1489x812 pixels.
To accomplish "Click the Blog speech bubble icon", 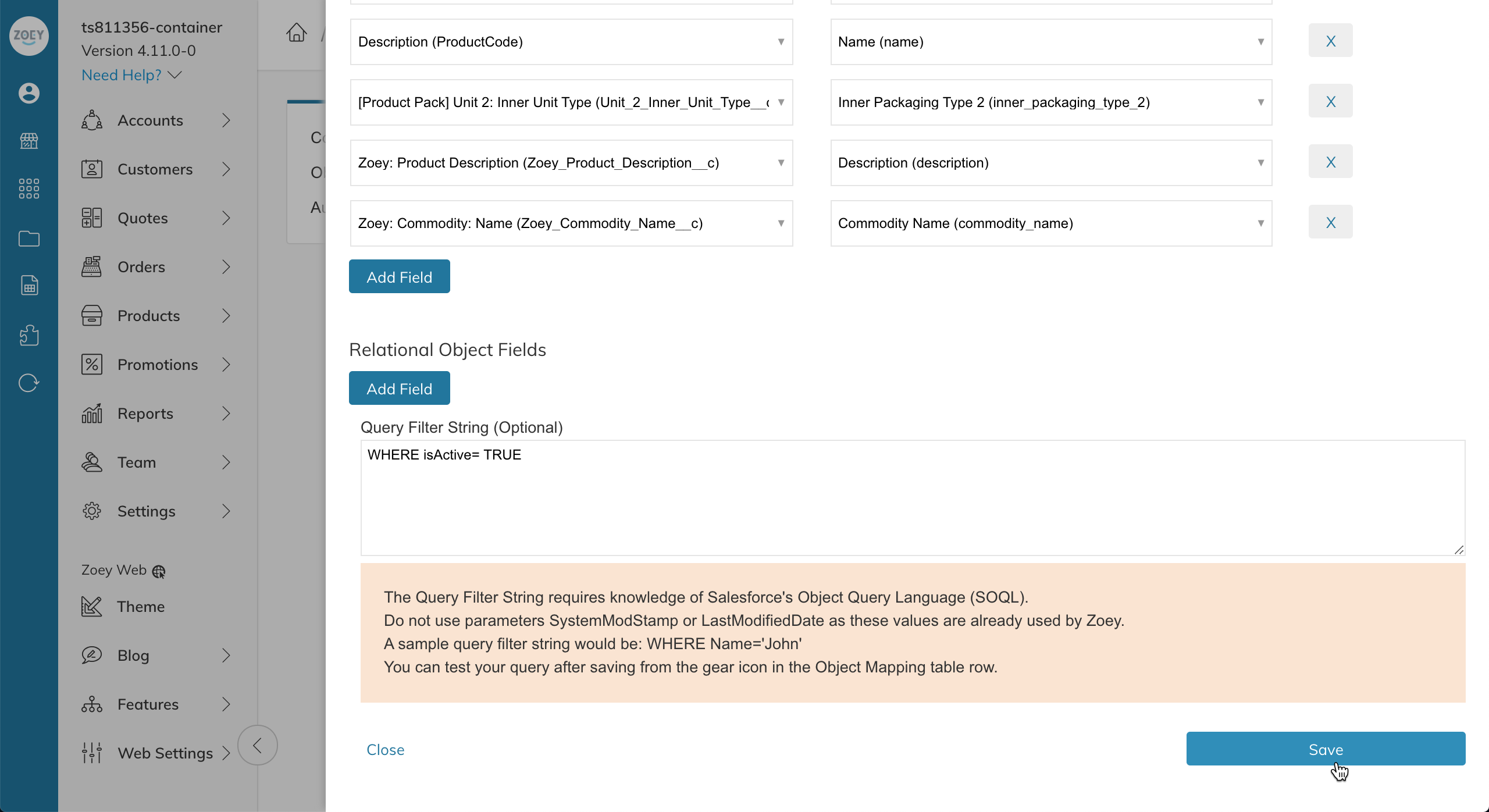I will coord(91,656).
